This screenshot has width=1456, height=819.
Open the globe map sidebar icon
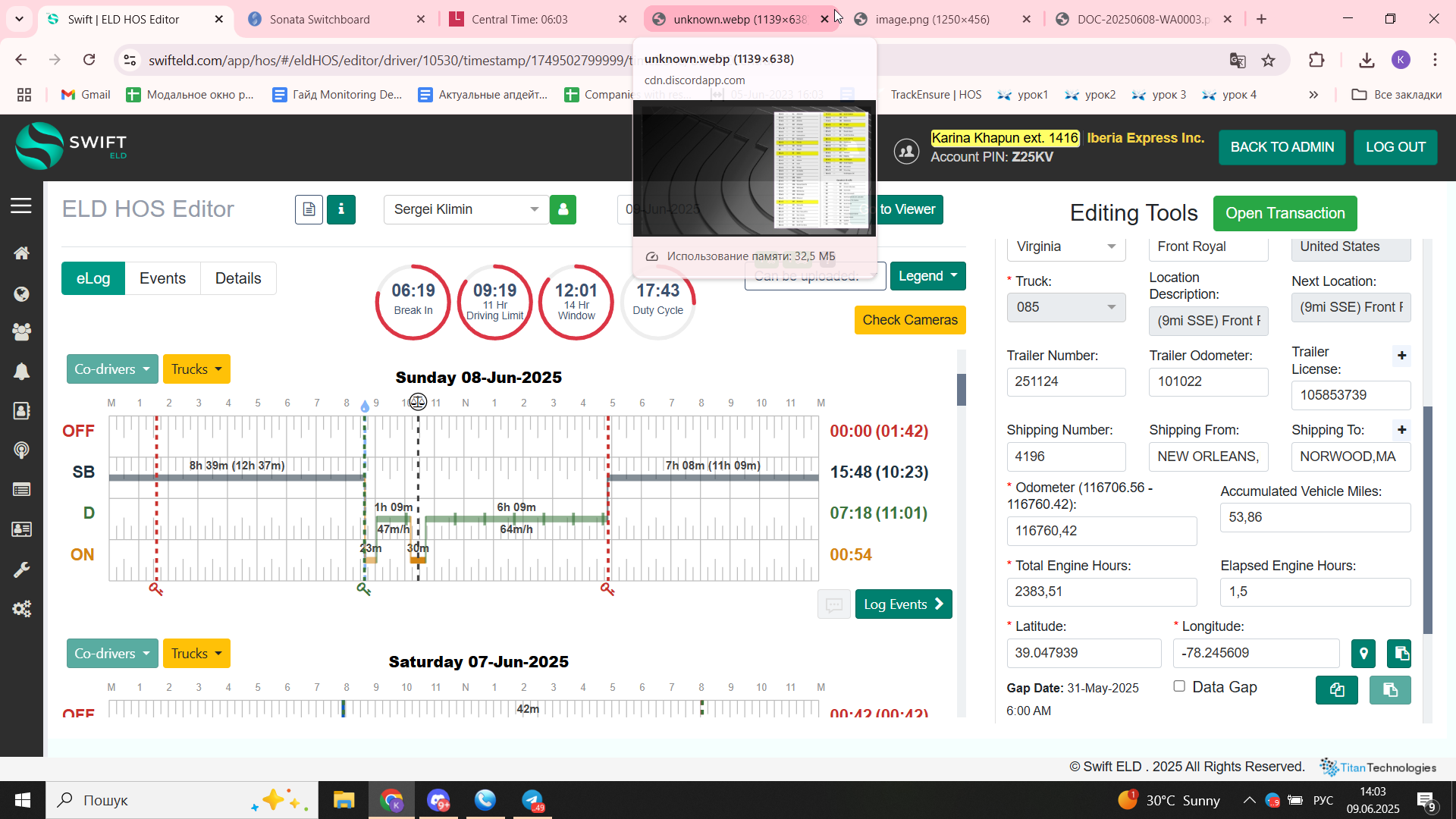click(21, 293)
